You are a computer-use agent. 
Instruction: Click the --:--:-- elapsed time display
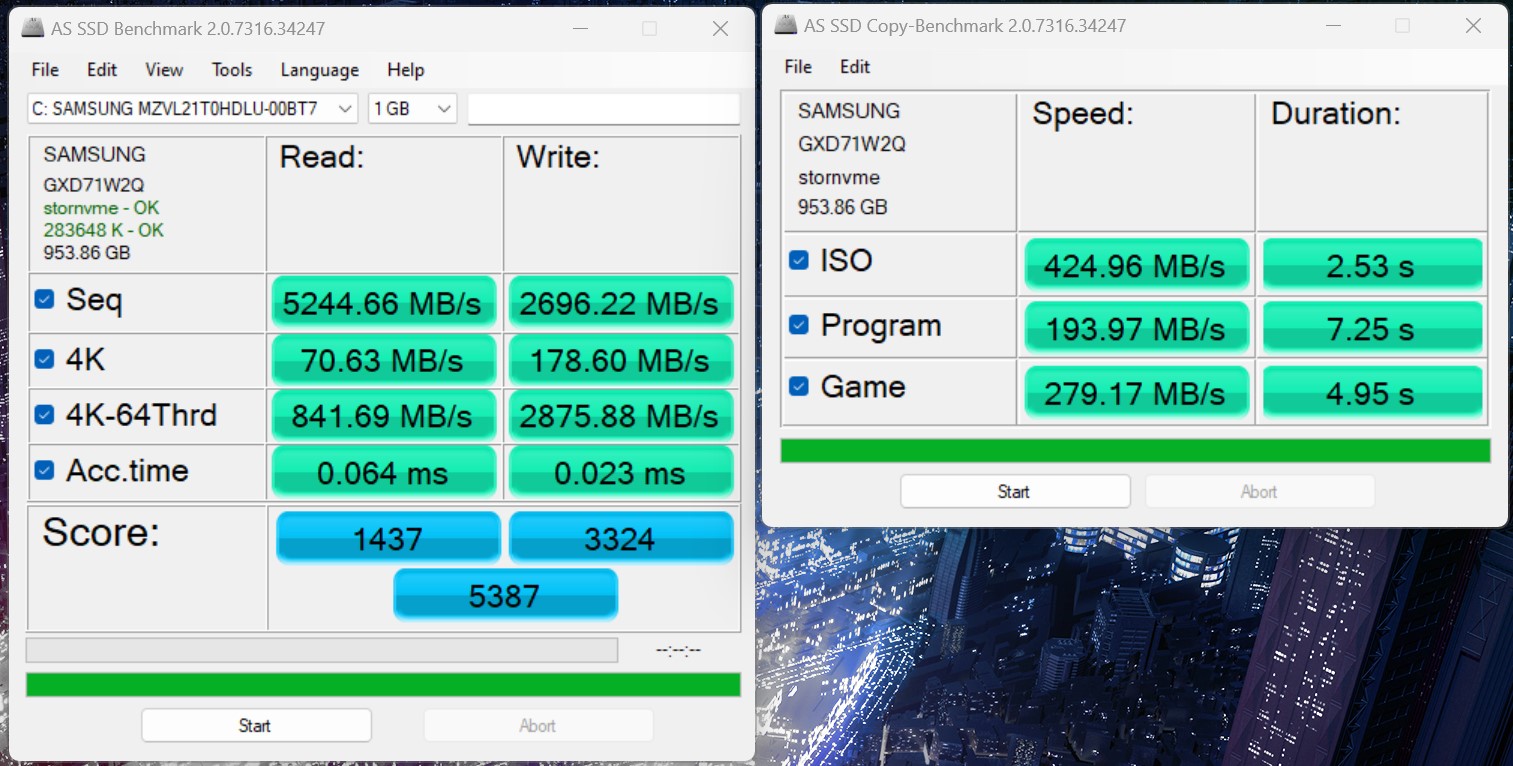[678, 650]
